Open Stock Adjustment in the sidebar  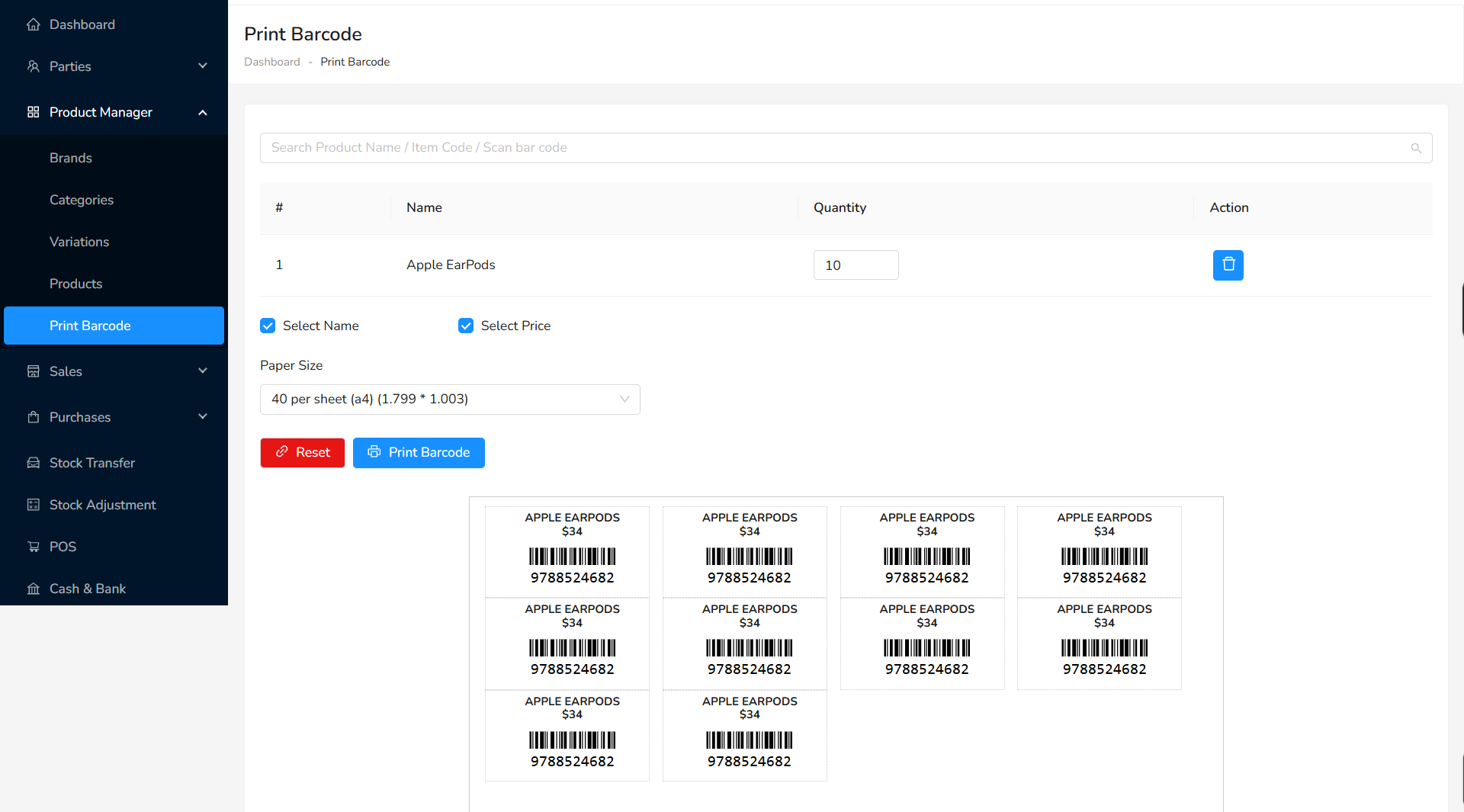coord(114,505)
